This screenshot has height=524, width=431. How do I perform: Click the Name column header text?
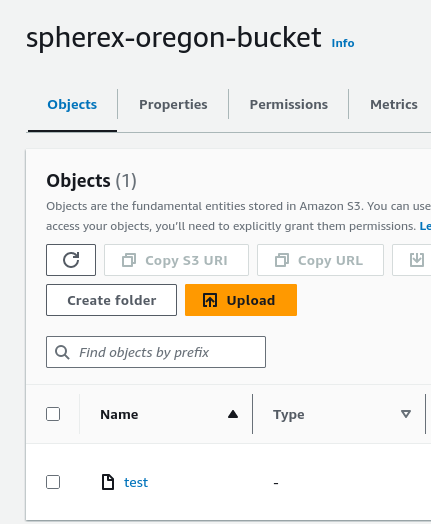[119, 414]
